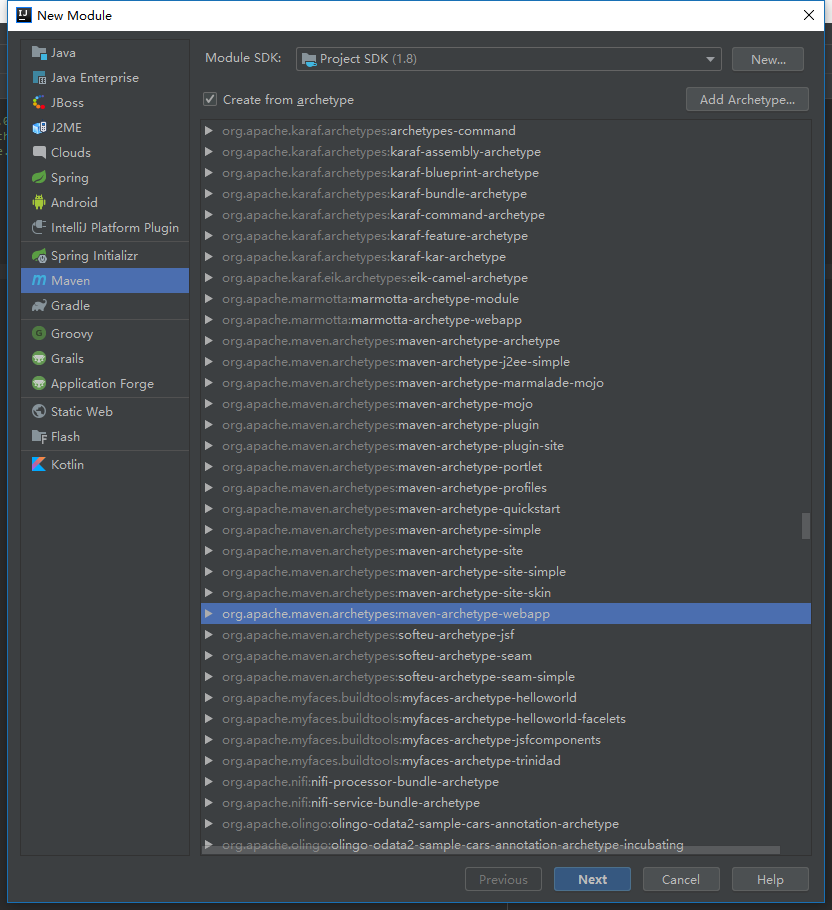Image resolution: width=832 pixels, height=910 pixels.
Task: Click the Application Forge icon
Action: 39,383
